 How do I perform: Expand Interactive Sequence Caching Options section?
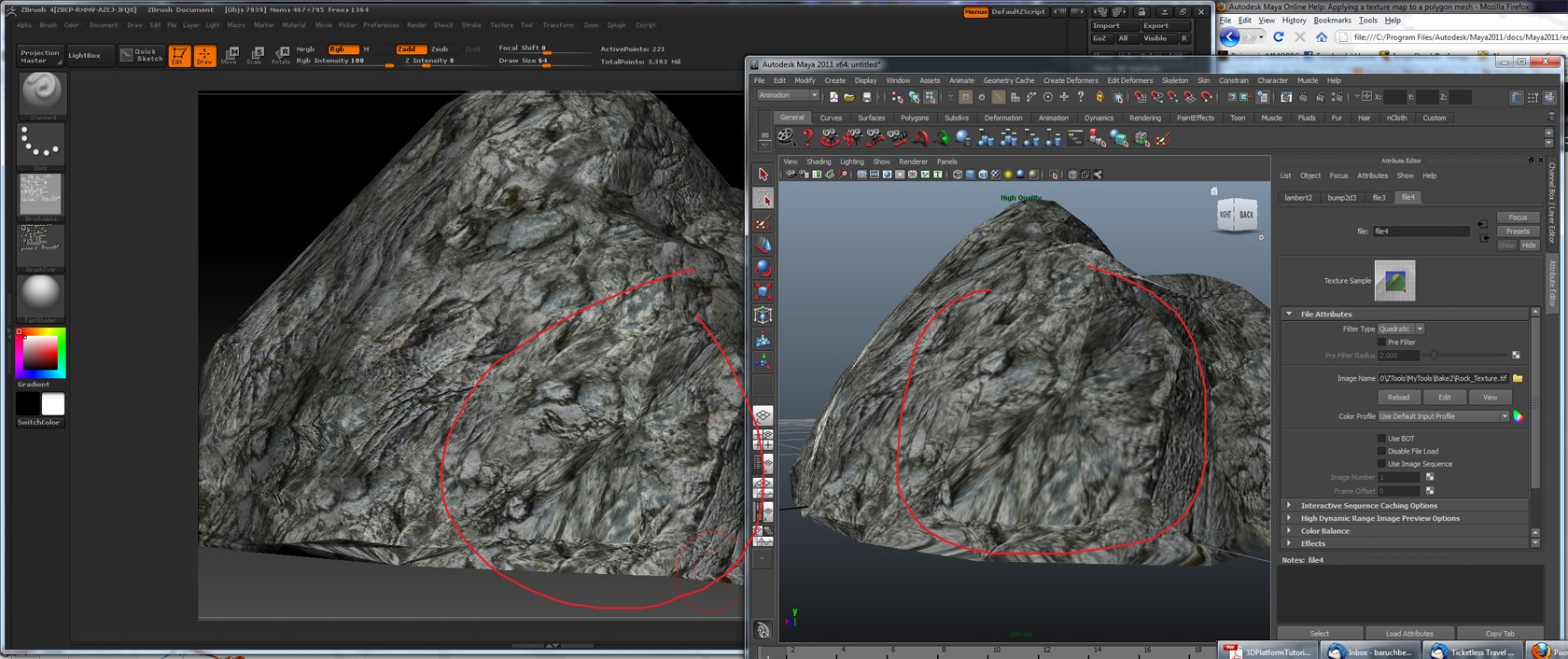(x=1407, y=505)
